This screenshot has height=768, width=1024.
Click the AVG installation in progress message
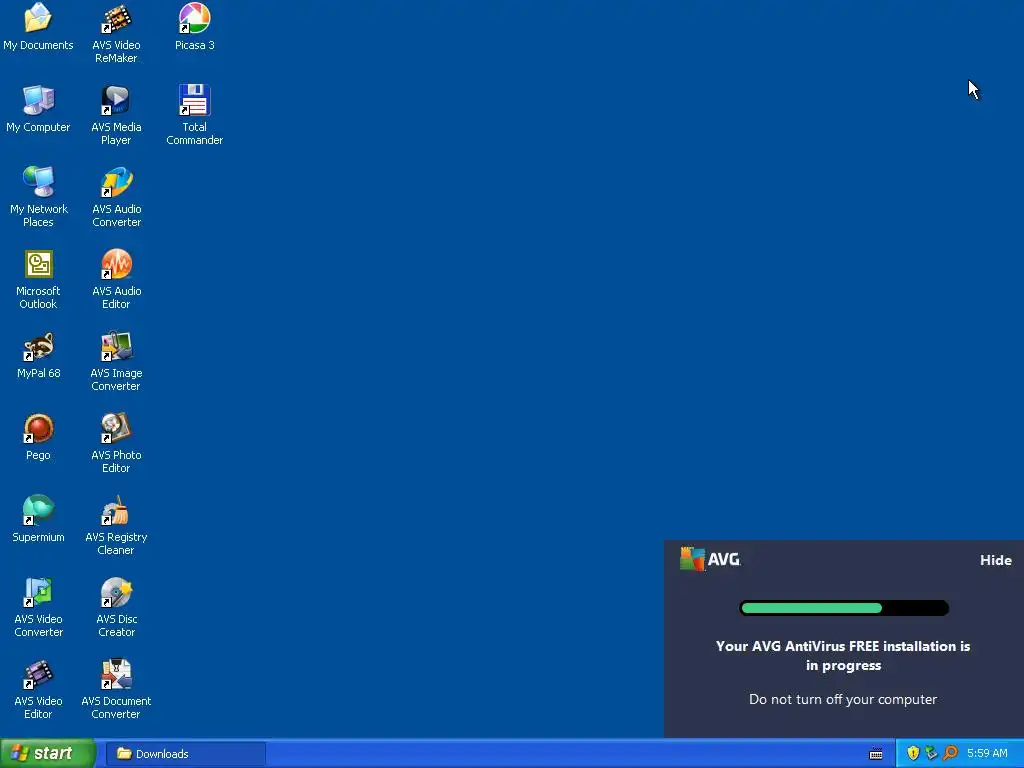(x=842, y=656)
